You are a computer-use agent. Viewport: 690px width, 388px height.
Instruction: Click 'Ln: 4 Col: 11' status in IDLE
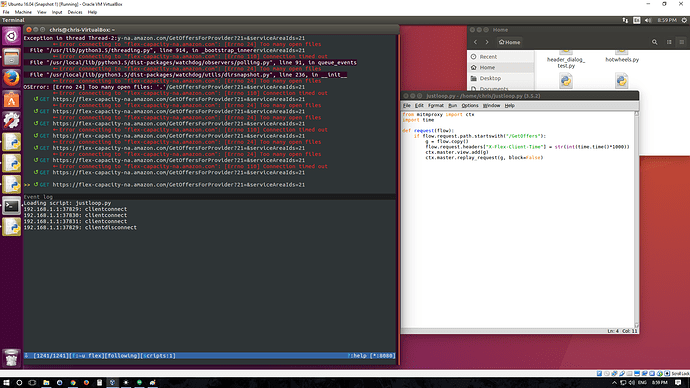(622, 331)
